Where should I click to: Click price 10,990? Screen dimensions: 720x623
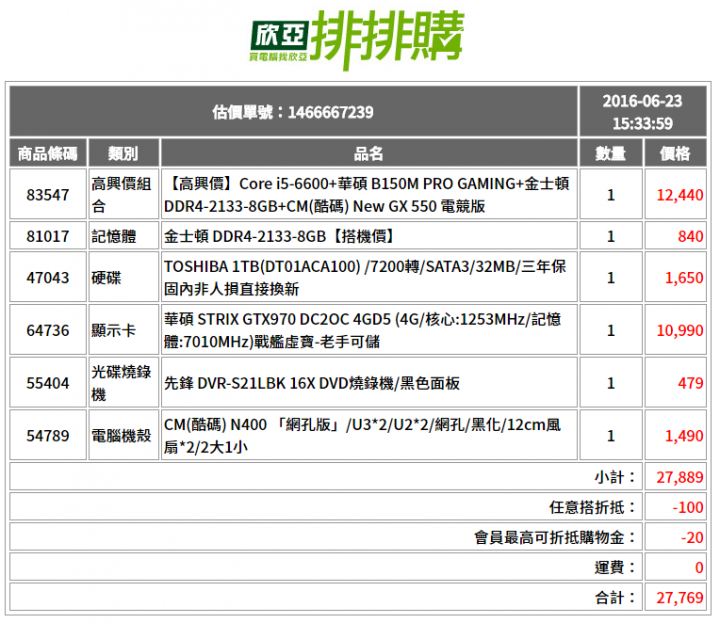(x=680, y=330)
